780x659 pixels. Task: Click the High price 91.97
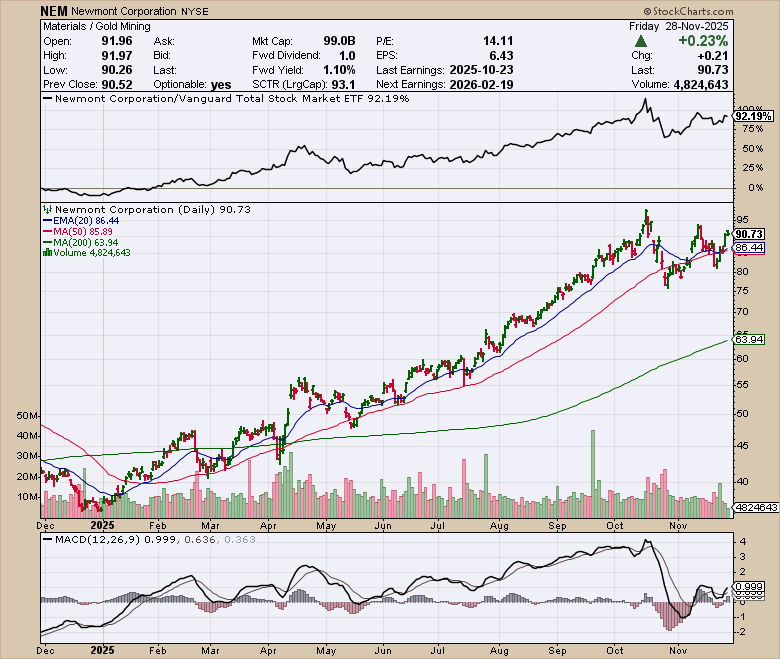(x=117, y=55)
